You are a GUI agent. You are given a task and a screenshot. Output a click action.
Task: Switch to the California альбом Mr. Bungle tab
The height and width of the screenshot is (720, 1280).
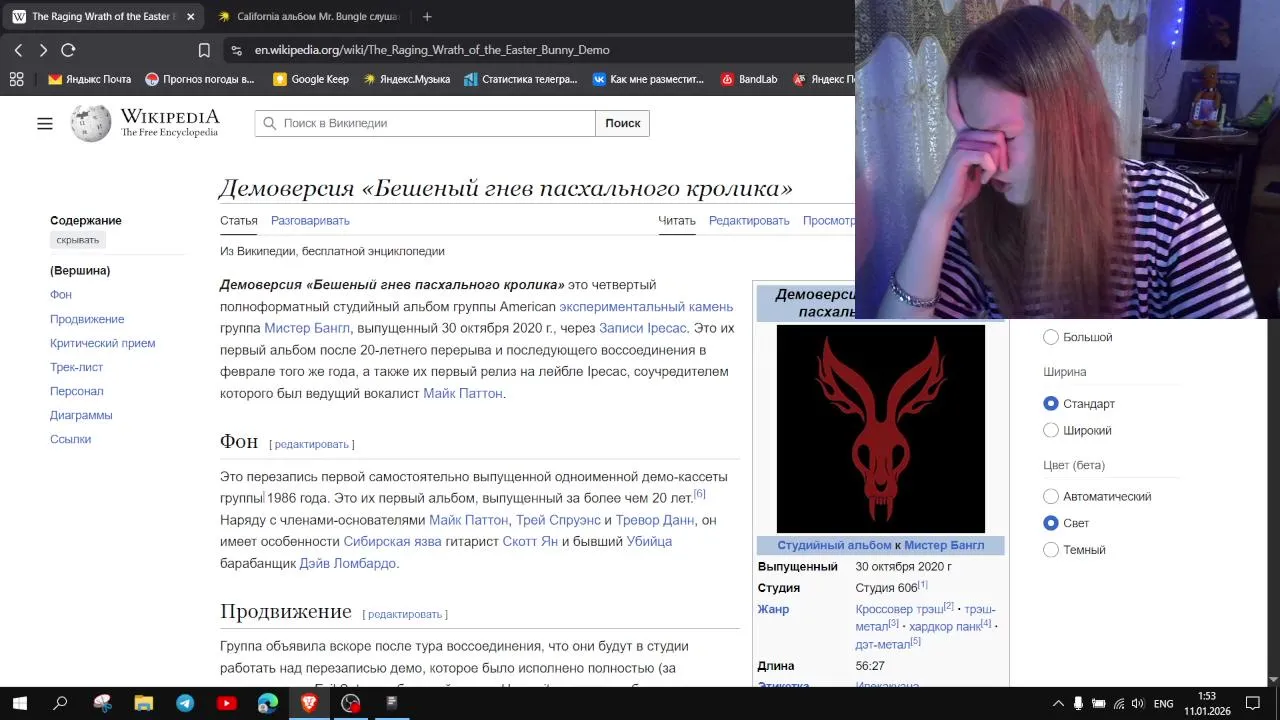point(308,17)
